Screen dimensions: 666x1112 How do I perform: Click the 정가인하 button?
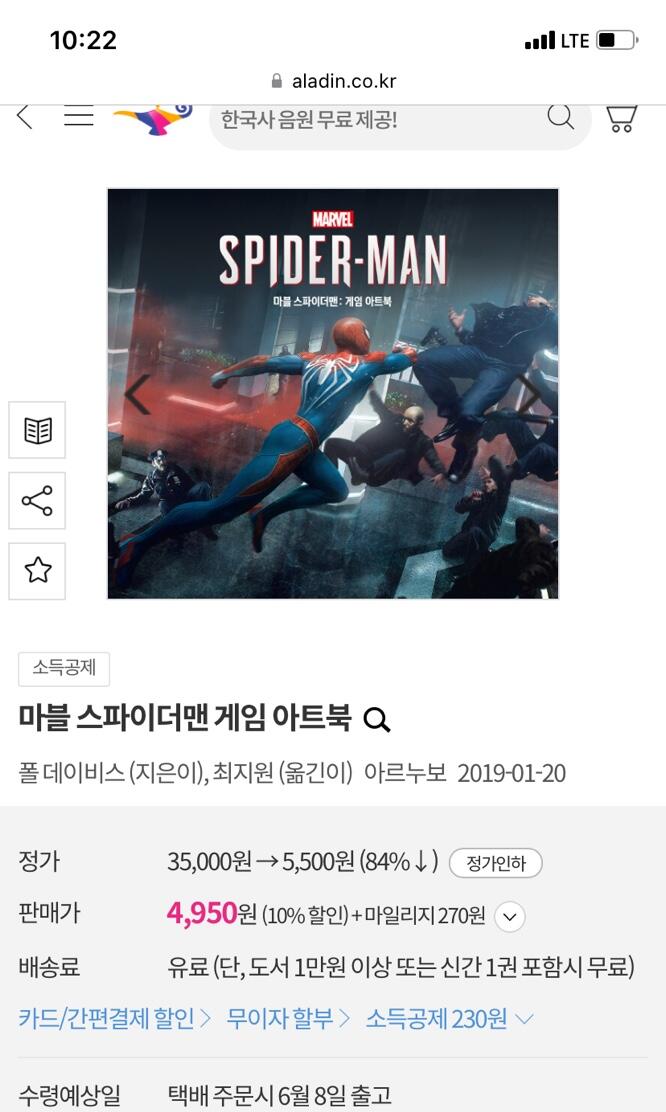click(x=496, y=863)
